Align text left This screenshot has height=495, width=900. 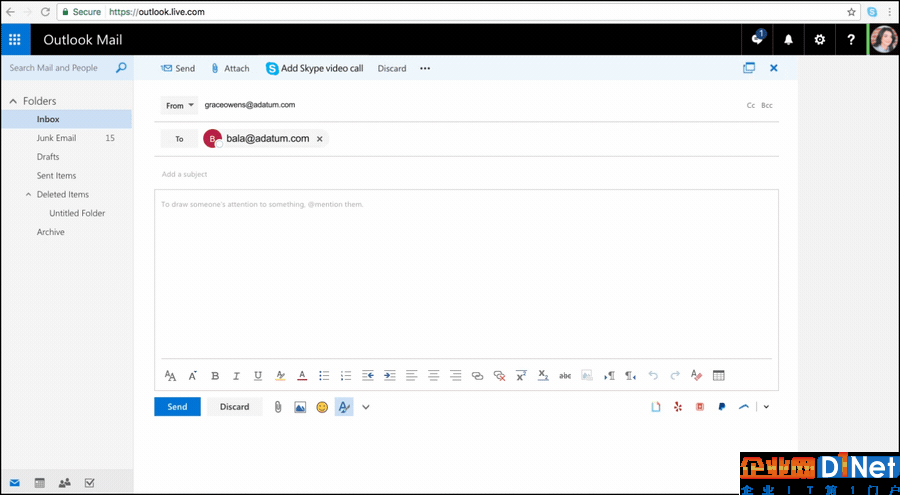tap(411, 376)
